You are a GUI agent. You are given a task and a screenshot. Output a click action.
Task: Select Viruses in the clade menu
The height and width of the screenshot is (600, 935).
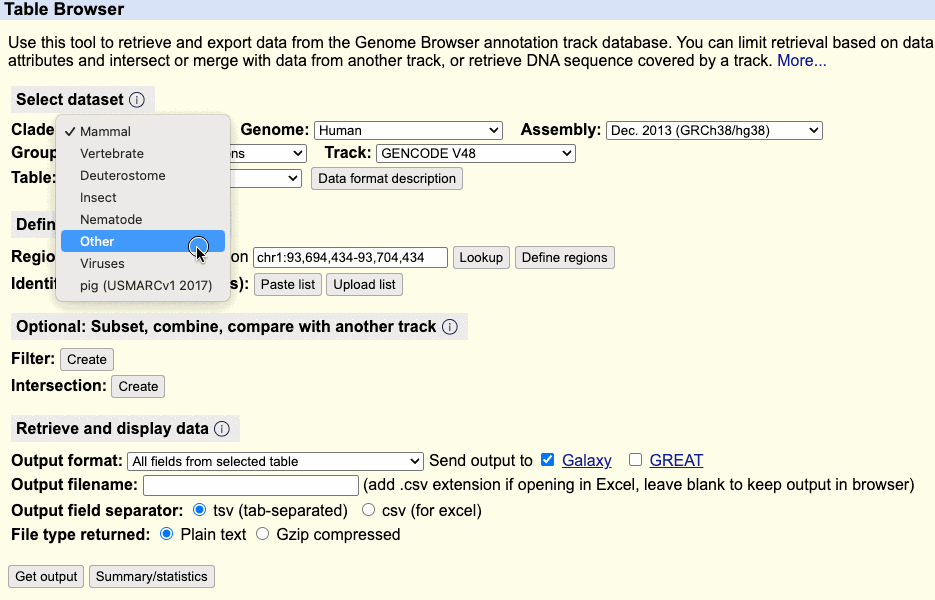point(103,263)
